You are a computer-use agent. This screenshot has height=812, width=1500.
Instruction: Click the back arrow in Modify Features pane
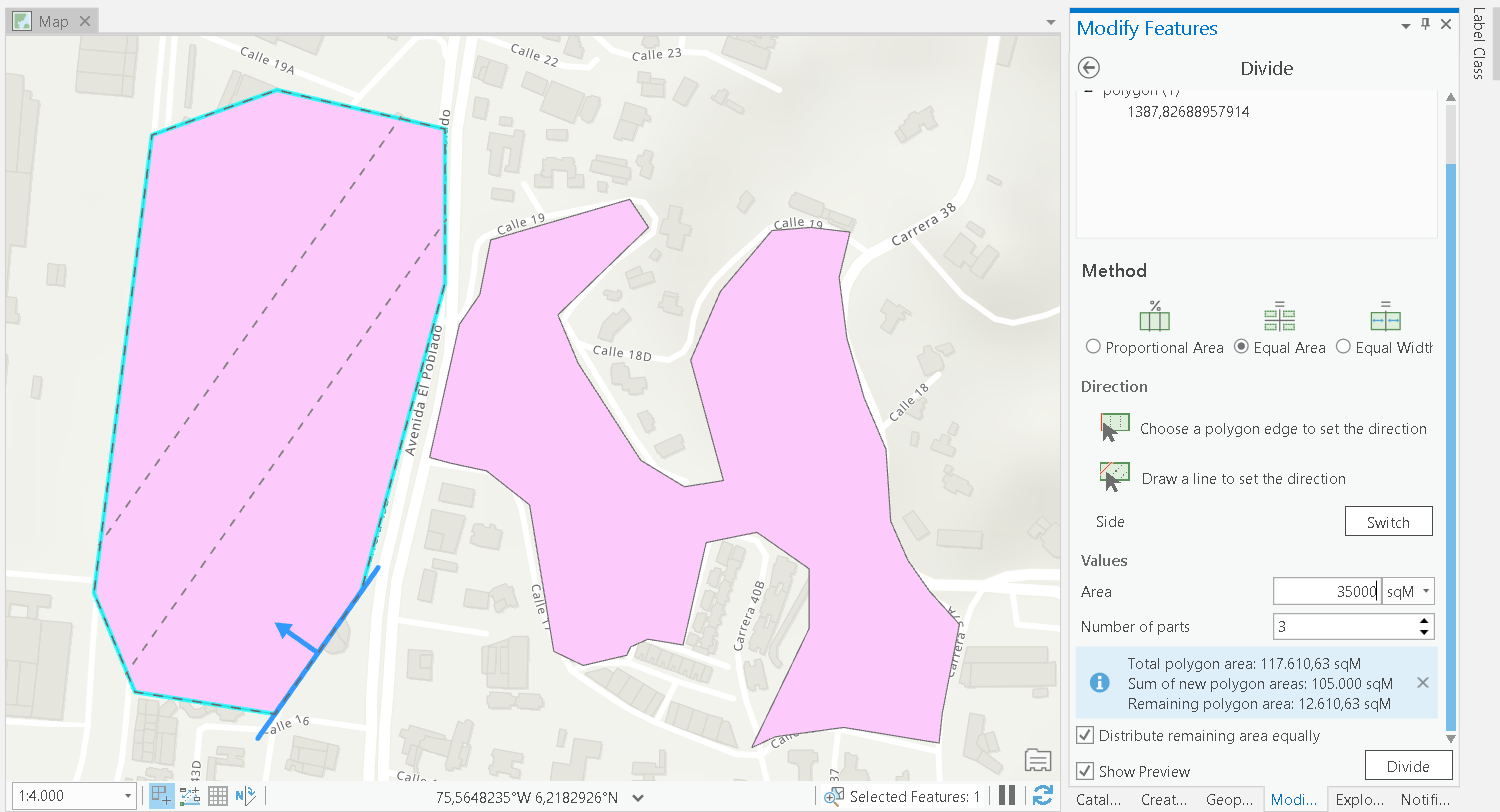(1089, 67)
